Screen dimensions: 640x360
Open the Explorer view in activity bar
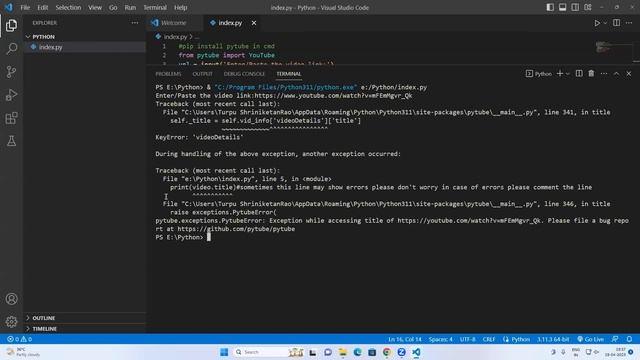coord(11,26)
